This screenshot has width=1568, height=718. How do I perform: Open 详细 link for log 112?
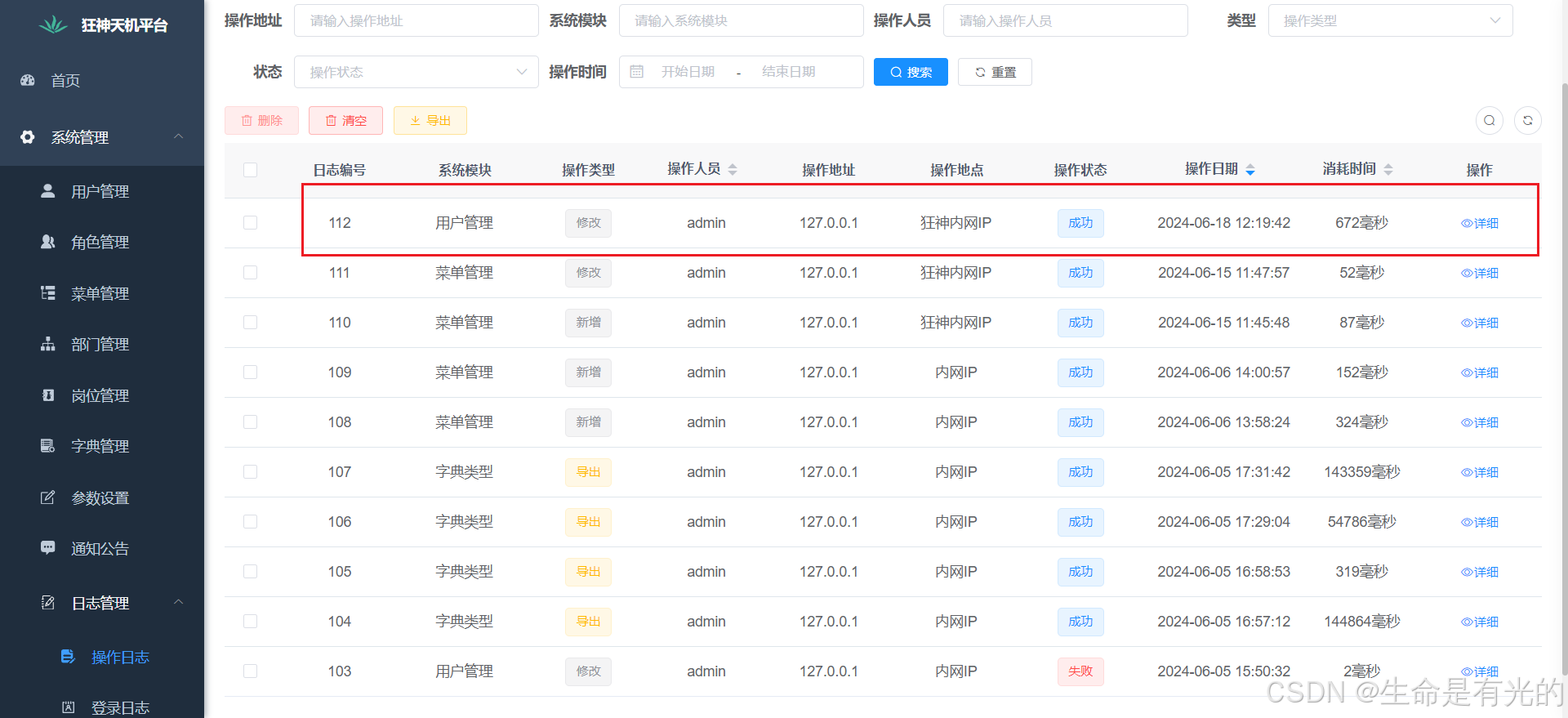click(x=1480, y=223)
